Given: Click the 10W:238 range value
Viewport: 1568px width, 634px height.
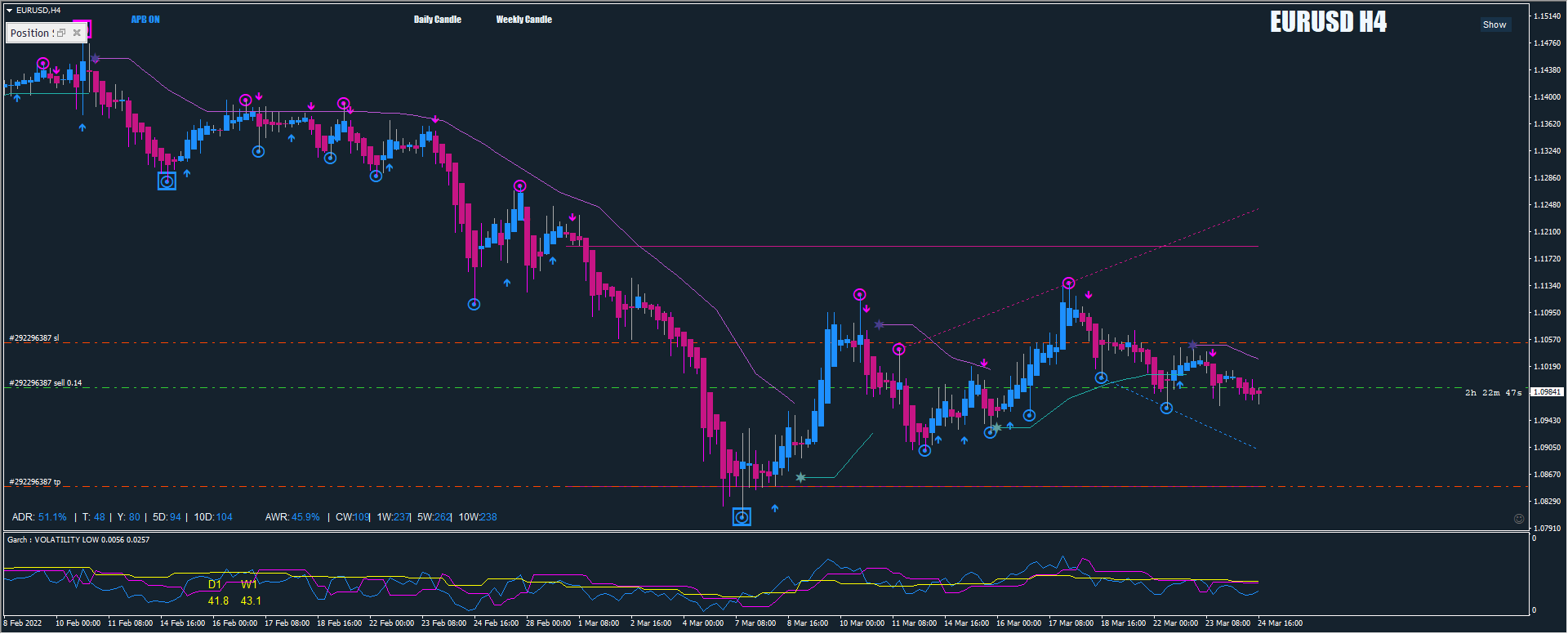Looking at the screenshot, I should point(478,517).
